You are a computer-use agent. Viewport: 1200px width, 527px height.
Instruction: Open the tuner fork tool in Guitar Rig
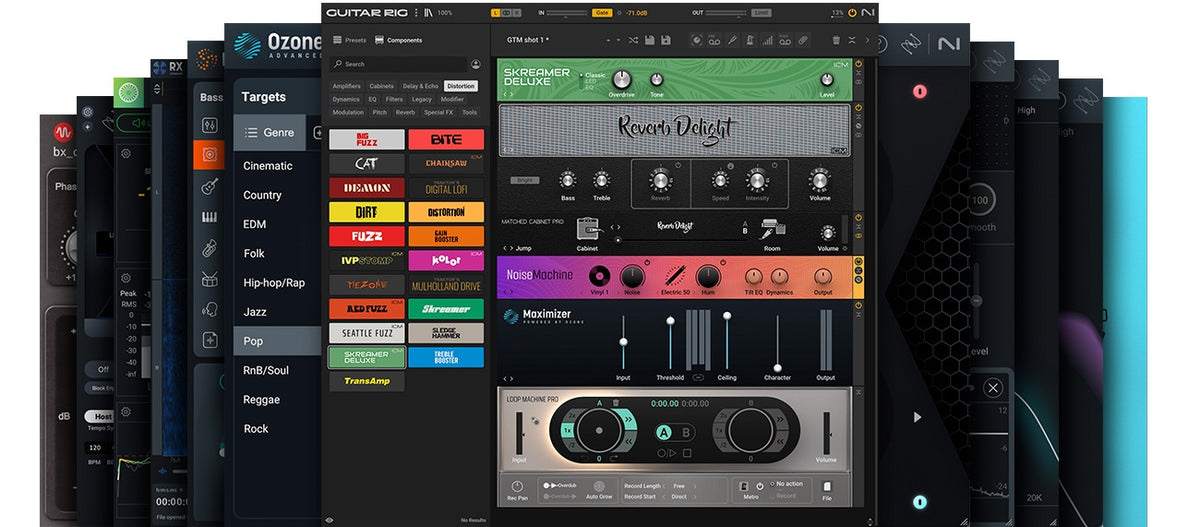point(732,40)
